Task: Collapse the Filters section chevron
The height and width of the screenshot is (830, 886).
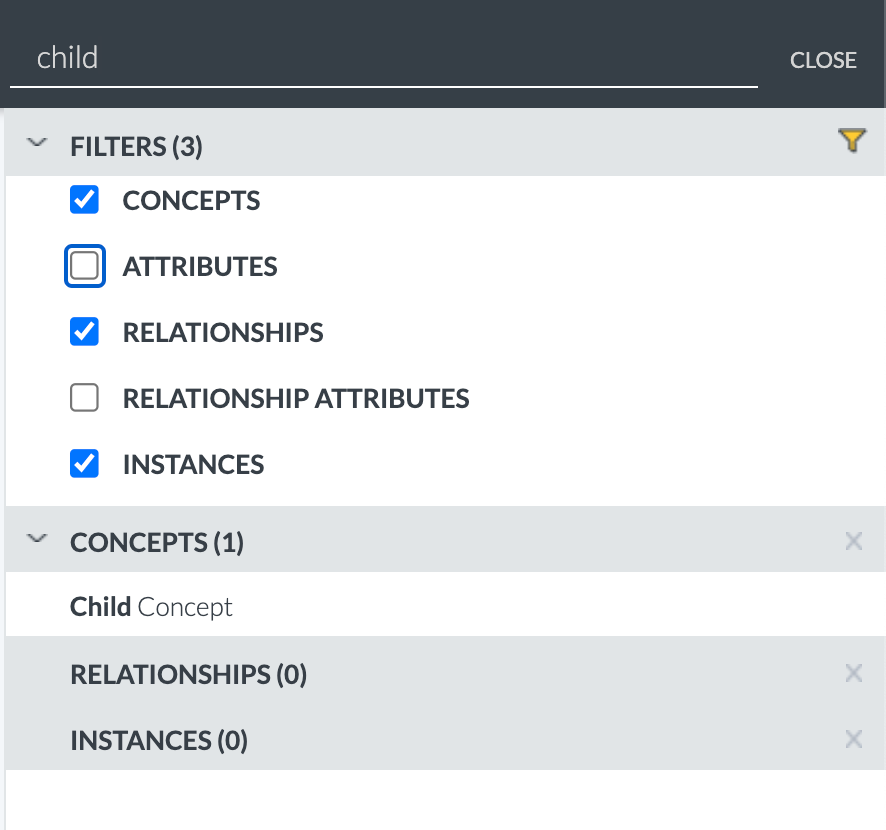Action: (x=37, y=142)
